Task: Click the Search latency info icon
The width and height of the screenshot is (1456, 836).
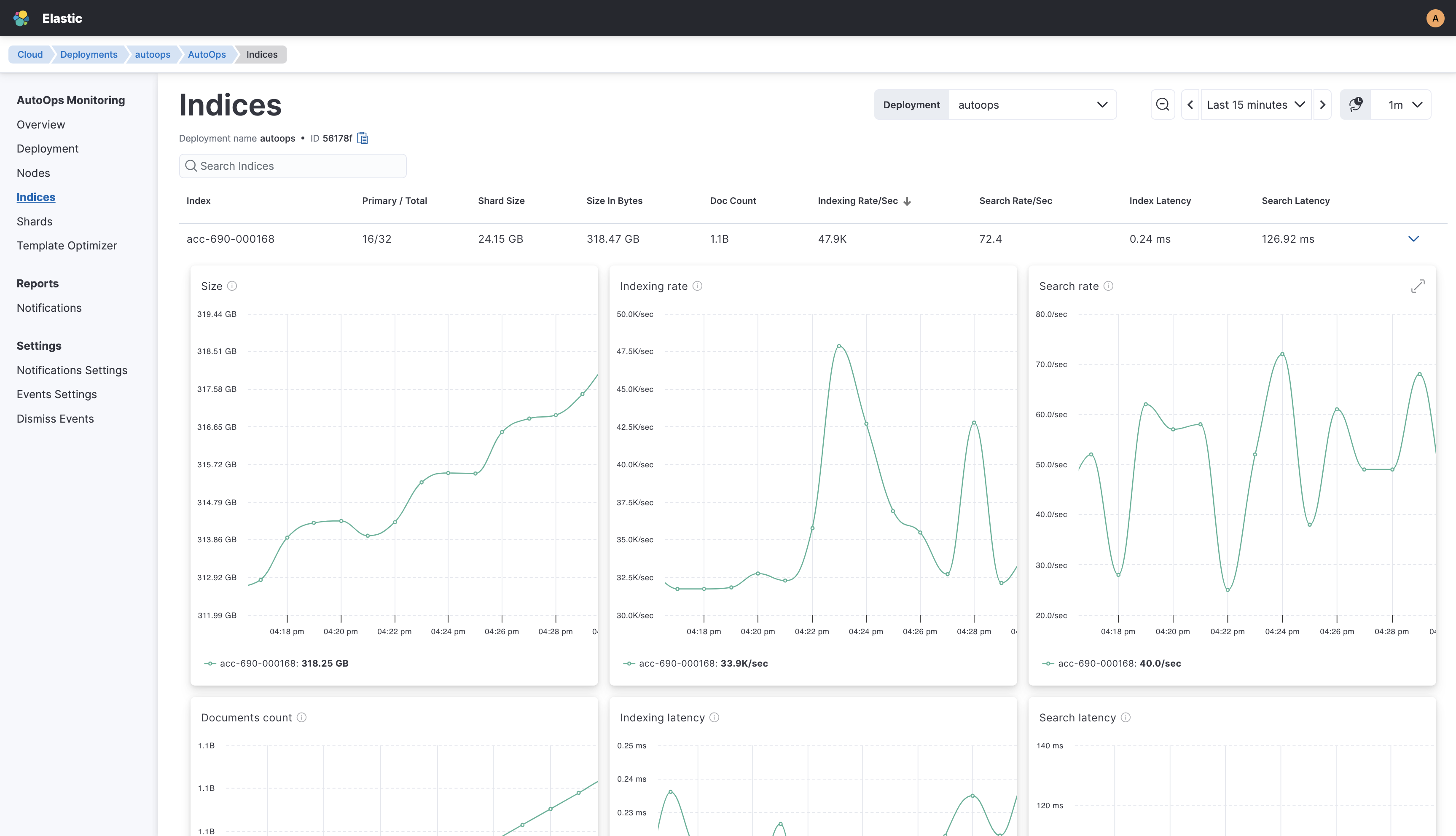Action: (x=1126, y=717)
